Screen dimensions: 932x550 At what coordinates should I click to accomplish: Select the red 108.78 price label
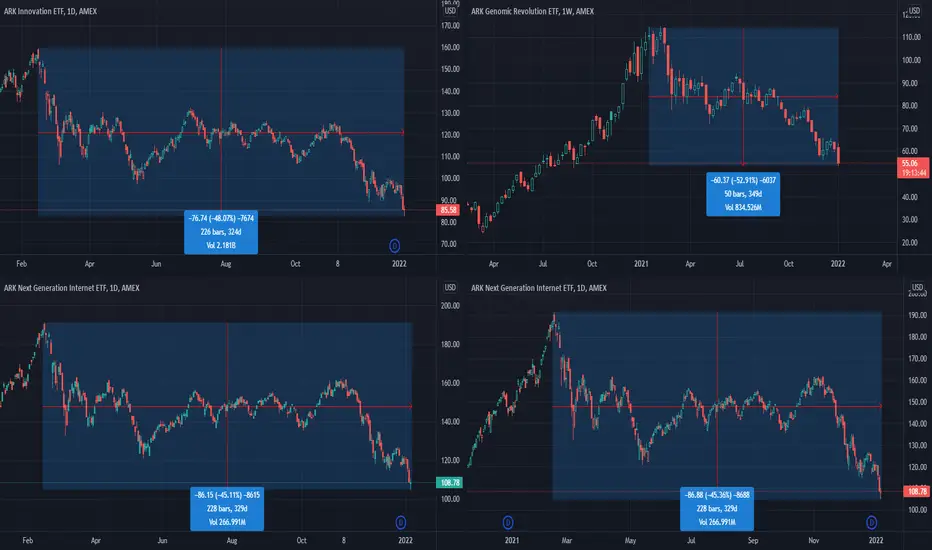click(x=916, y=491)
